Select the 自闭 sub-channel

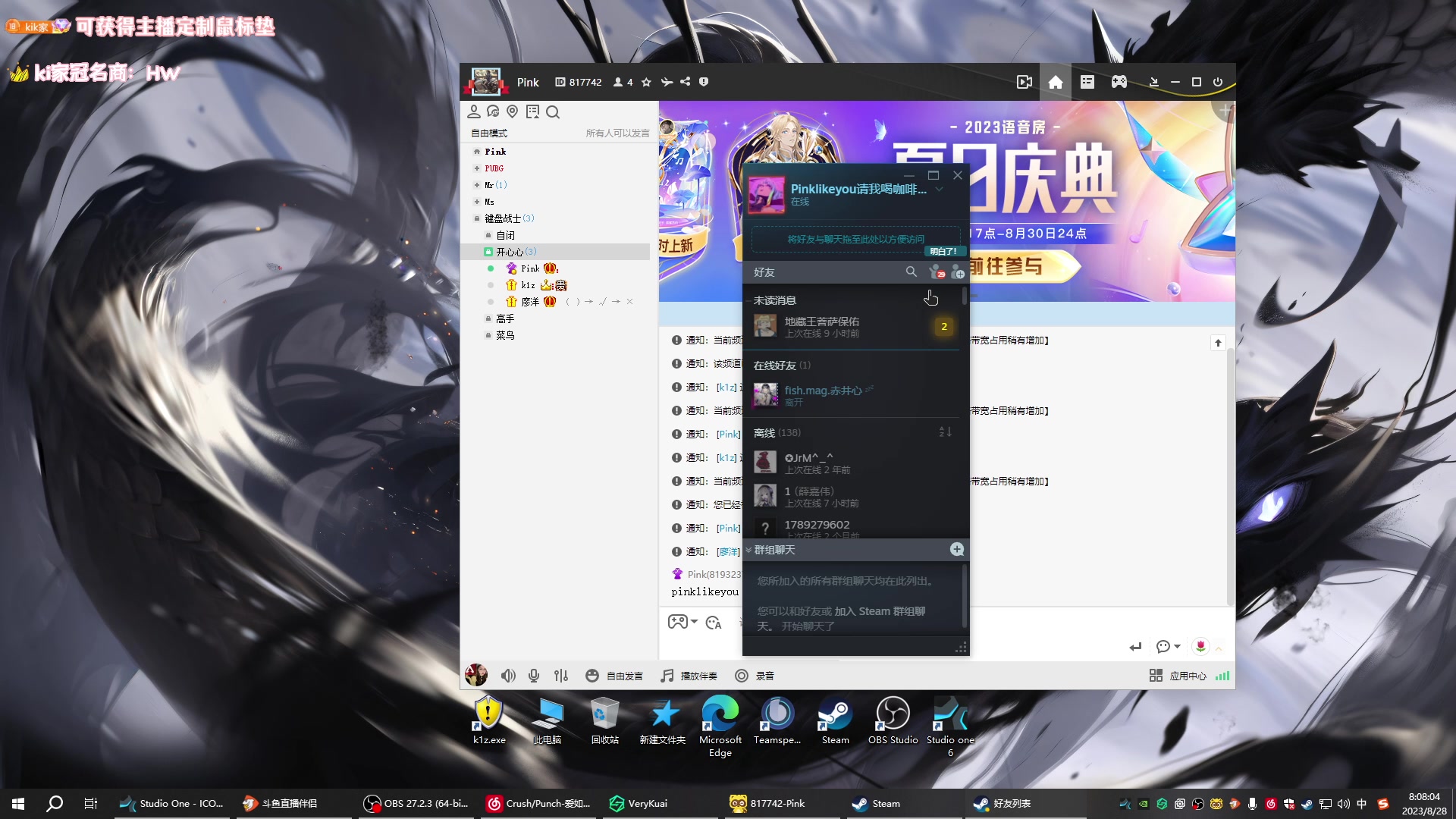(505, 235)
